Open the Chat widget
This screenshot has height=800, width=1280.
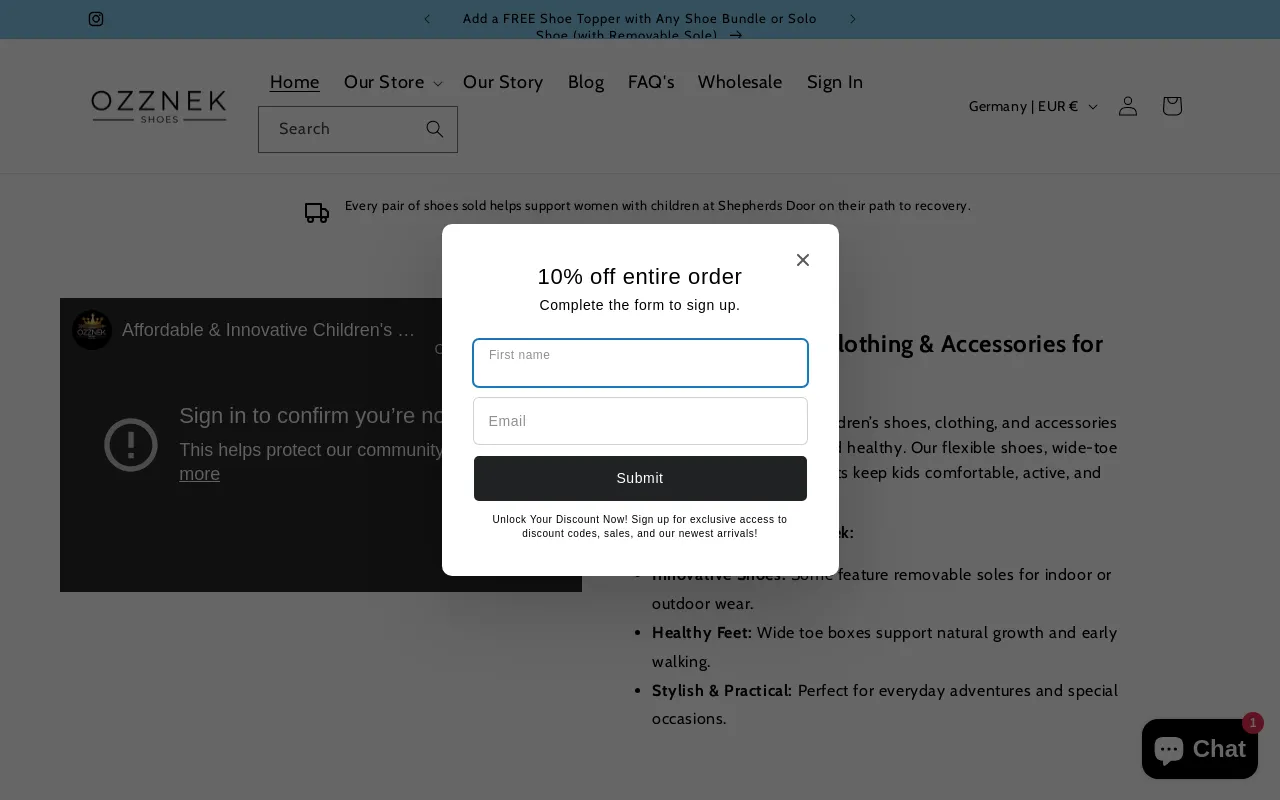point(1199,749)
